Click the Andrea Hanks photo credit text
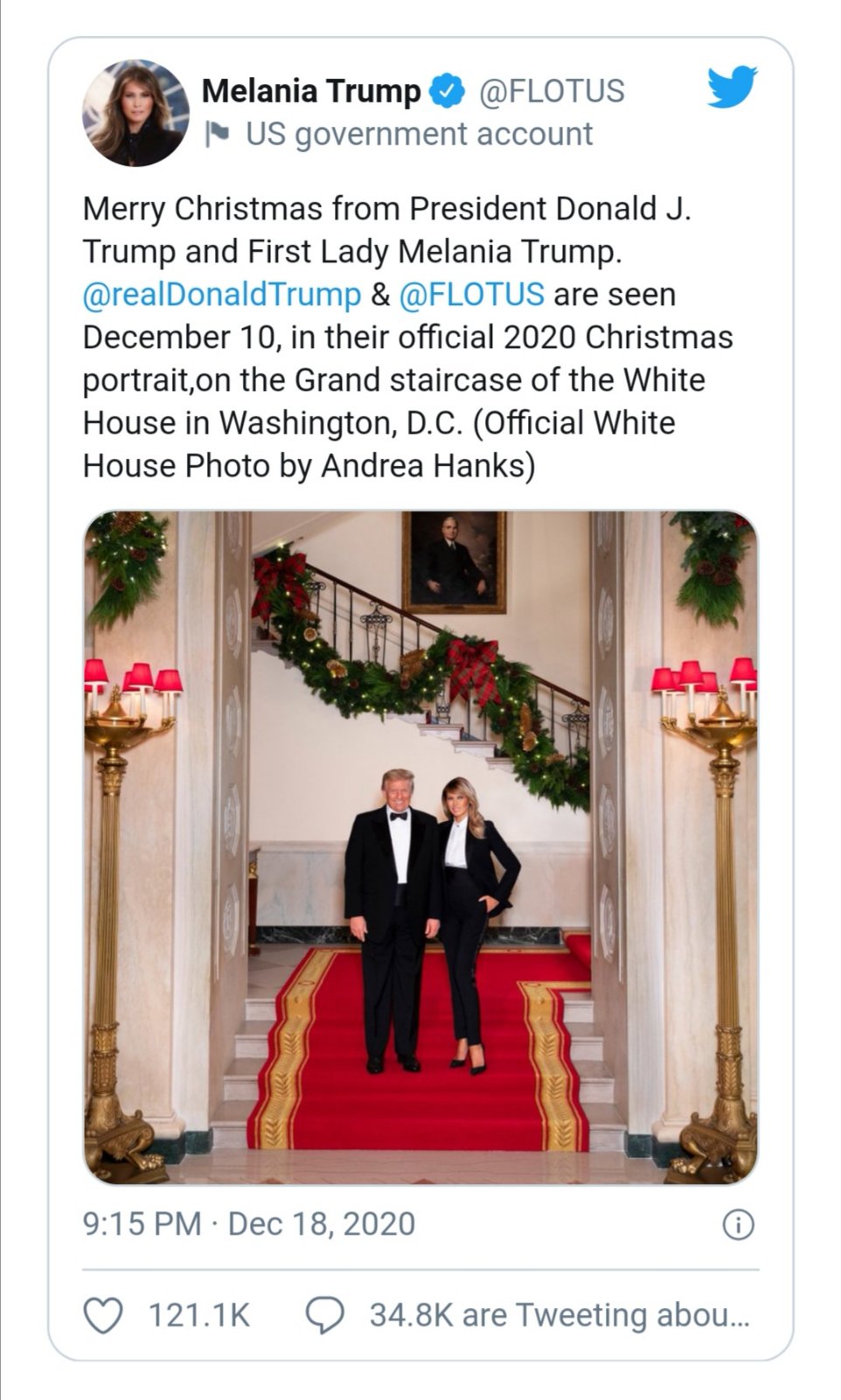This screenshot has height=1400, width=841. coord(427,466)
